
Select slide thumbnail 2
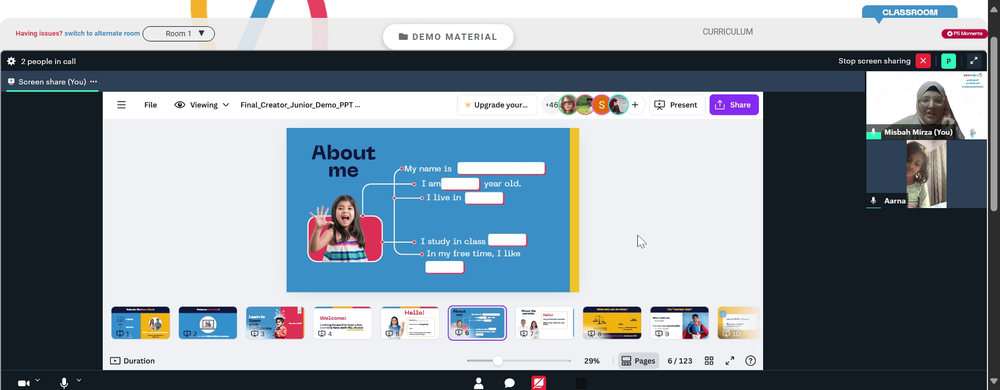pyautogui.click(x=208, y=322)
